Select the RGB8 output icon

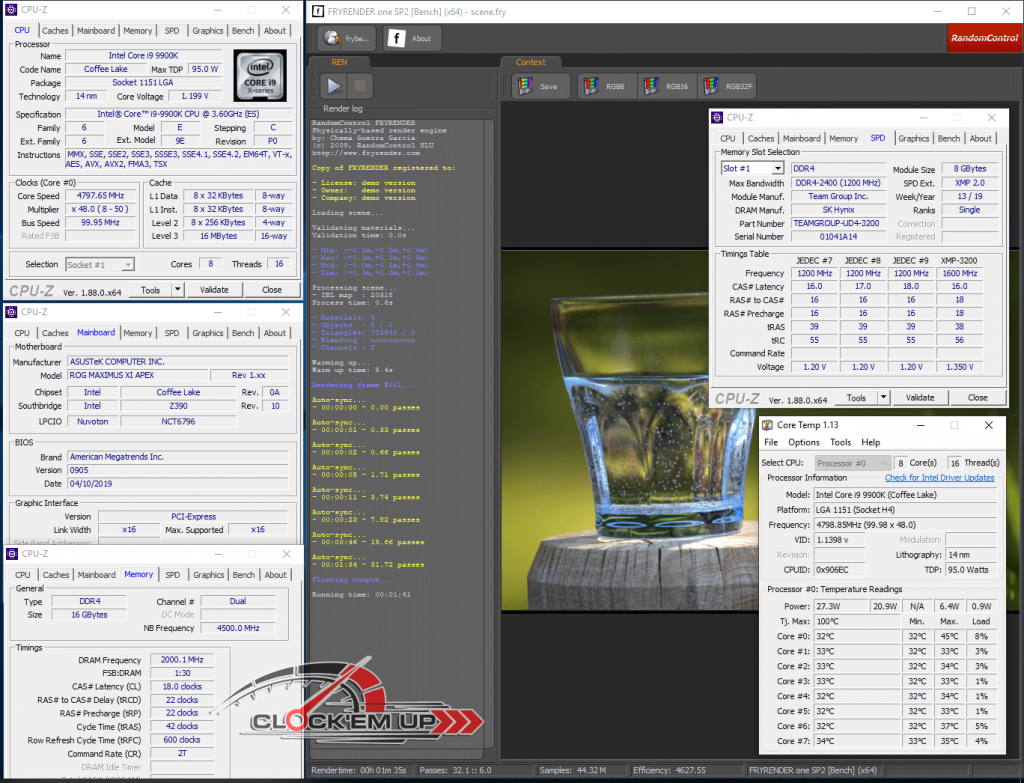[x=606, y=86]
